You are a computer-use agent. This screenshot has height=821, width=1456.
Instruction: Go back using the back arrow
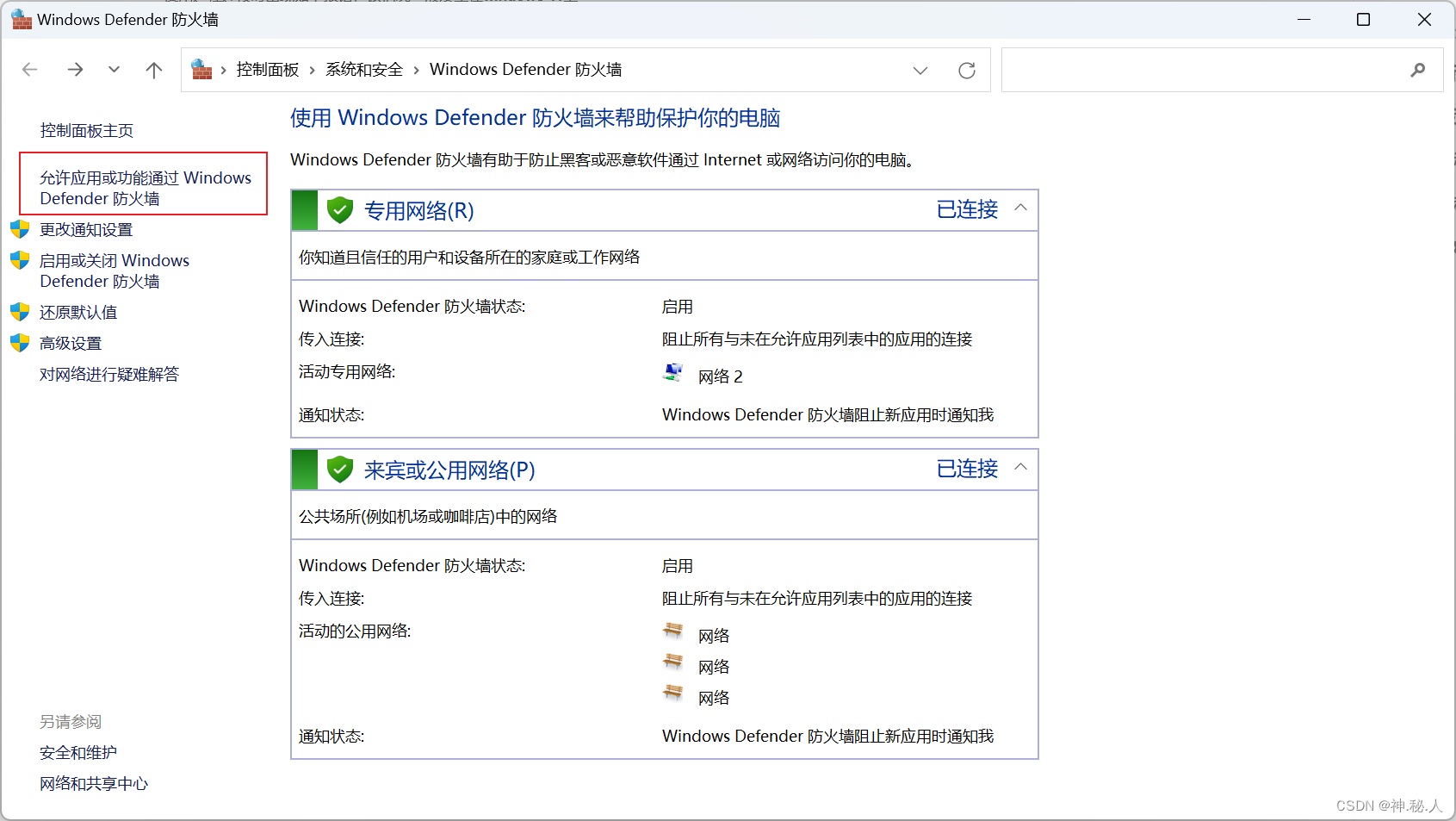pos(30,70)
